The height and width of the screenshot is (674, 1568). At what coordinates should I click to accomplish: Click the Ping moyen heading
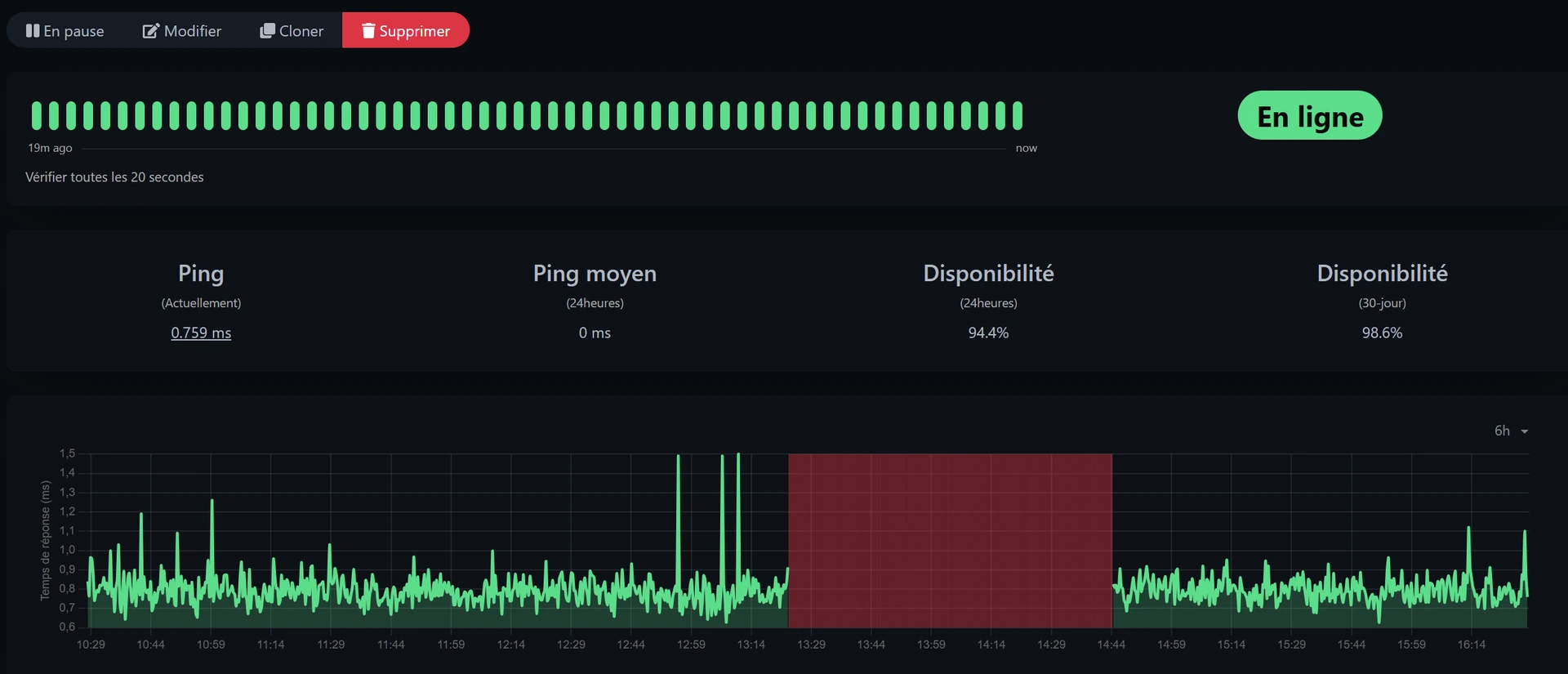595,274
